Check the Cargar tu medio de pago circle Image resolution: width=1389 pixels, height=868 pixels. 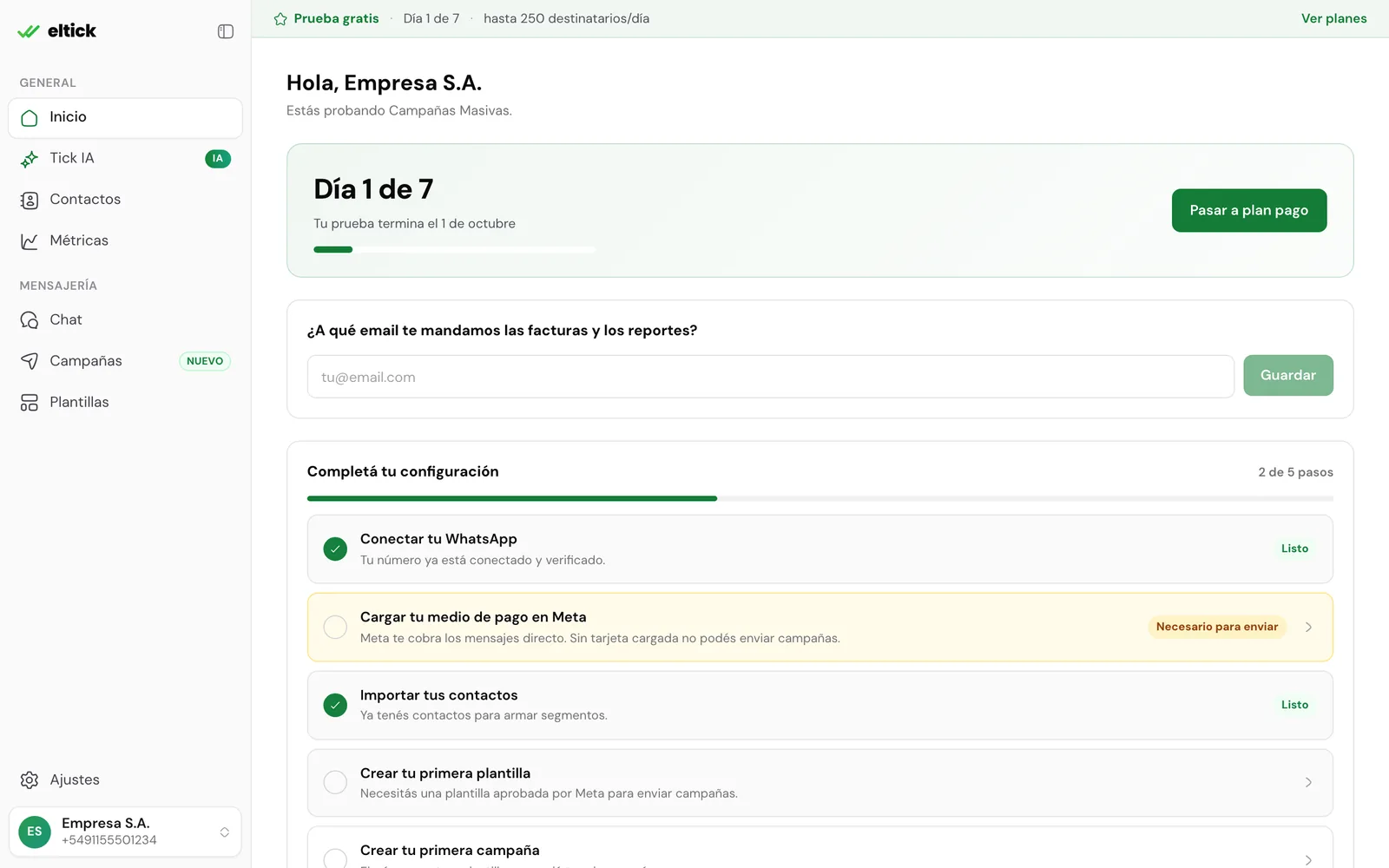(335, 627)
